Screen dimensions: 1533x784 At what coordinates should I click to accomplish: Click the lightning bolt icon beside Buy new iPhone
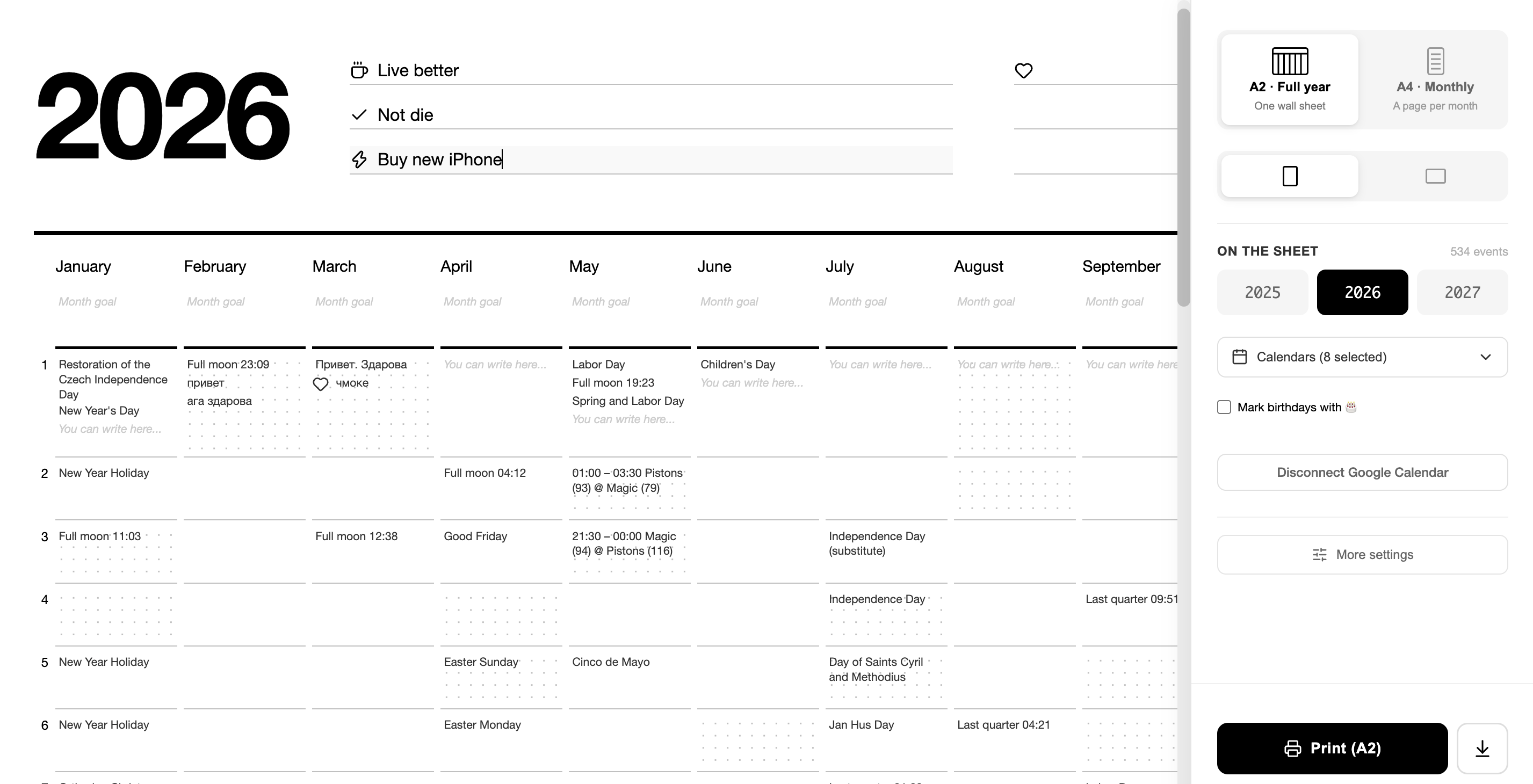(x=359, y=159)
